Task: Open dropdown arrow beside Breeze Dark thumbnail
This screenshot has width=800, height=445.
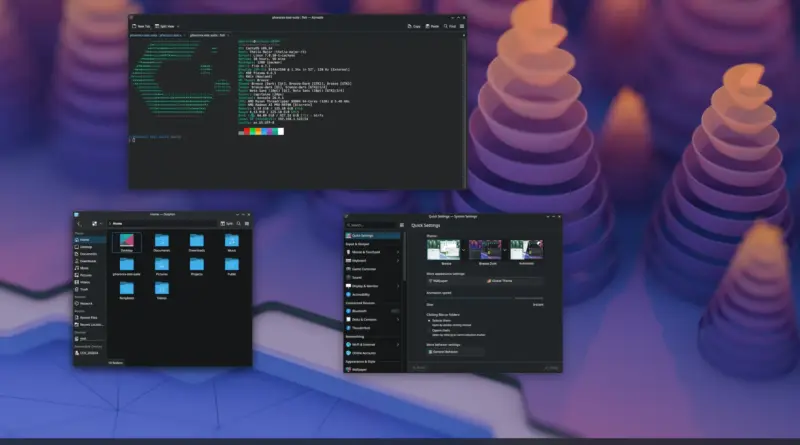Action: tap(505, 250)
